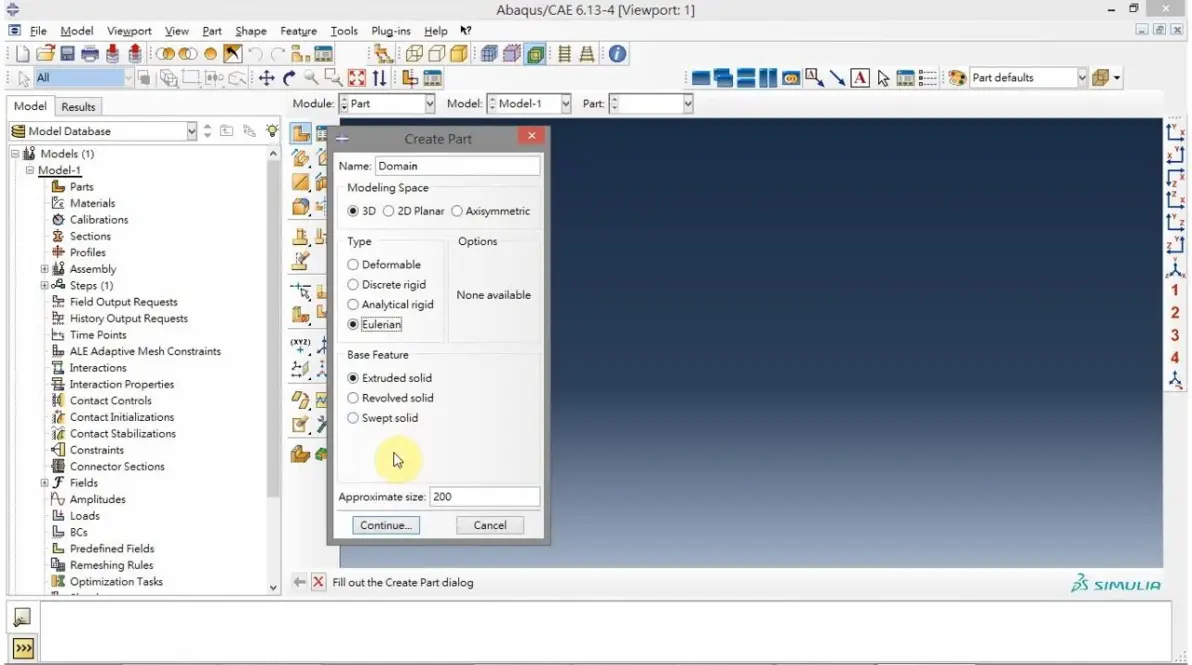
Task: Select the Pan View tool
Action: 266,78
